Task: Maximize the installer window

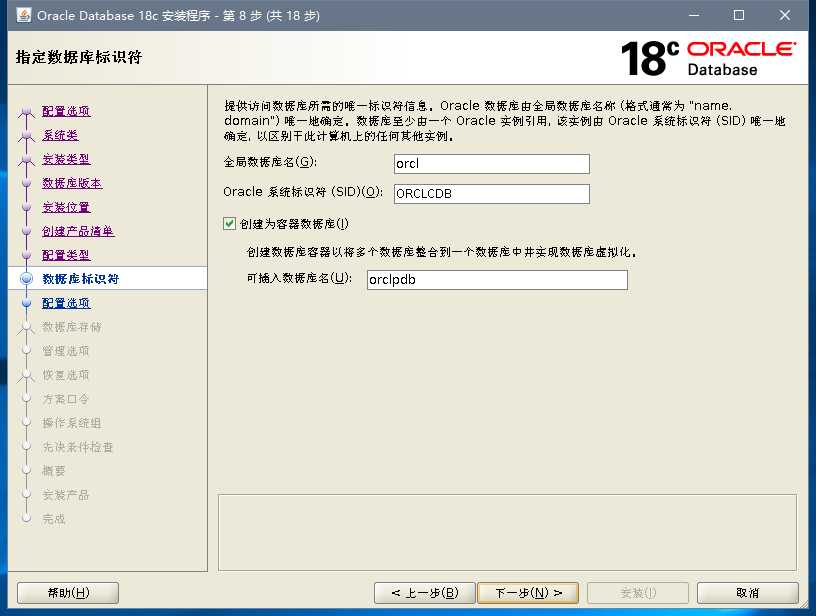Action: (x=738, y=15)
